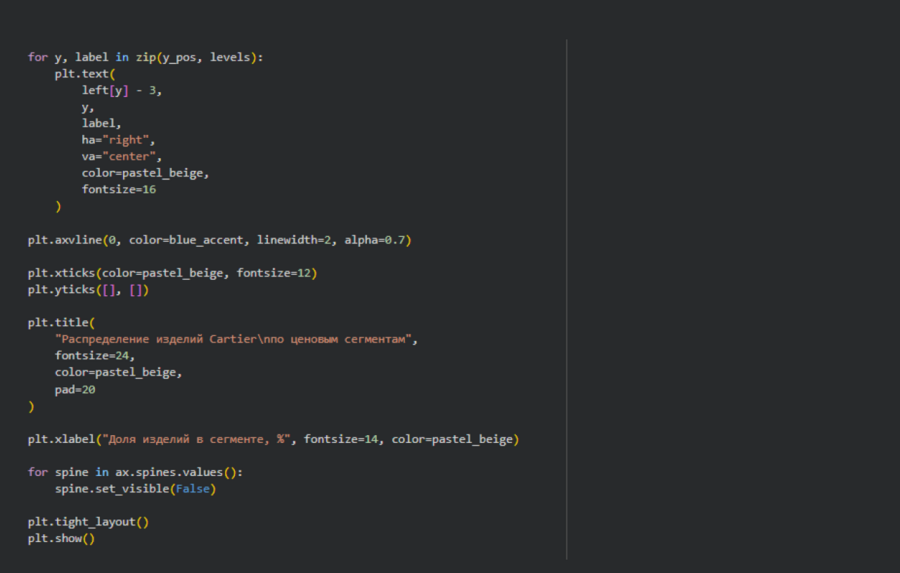
Task: Click the 'plt.yticks([], [])' line
Action: pyautogui.click(x=88, y=290)
